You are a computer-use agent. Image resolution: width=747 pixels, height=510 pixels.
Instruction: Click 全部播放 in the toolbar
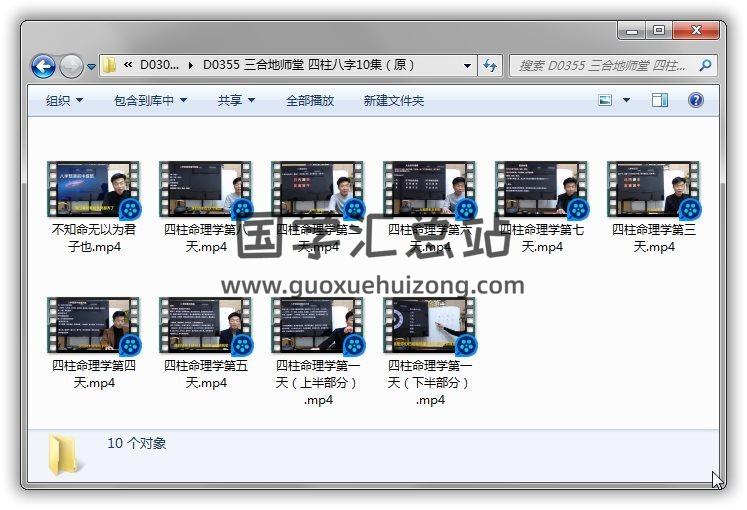(310, 100)
